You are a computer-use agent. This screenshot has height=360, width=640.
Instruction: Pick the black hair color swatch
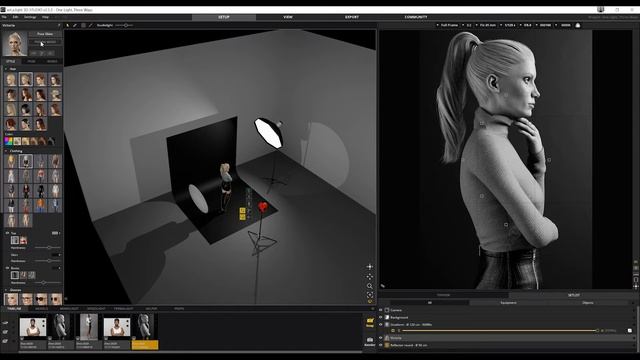(51, 141)
